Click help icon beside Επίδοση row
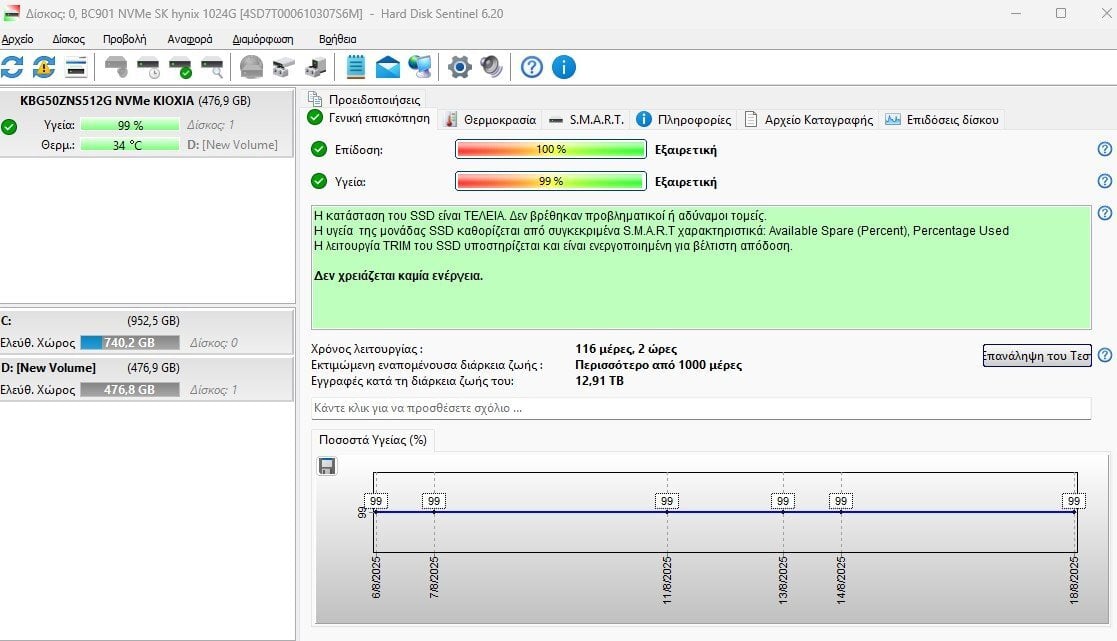Screen dimensions: 1117x641 point(1104,149)
